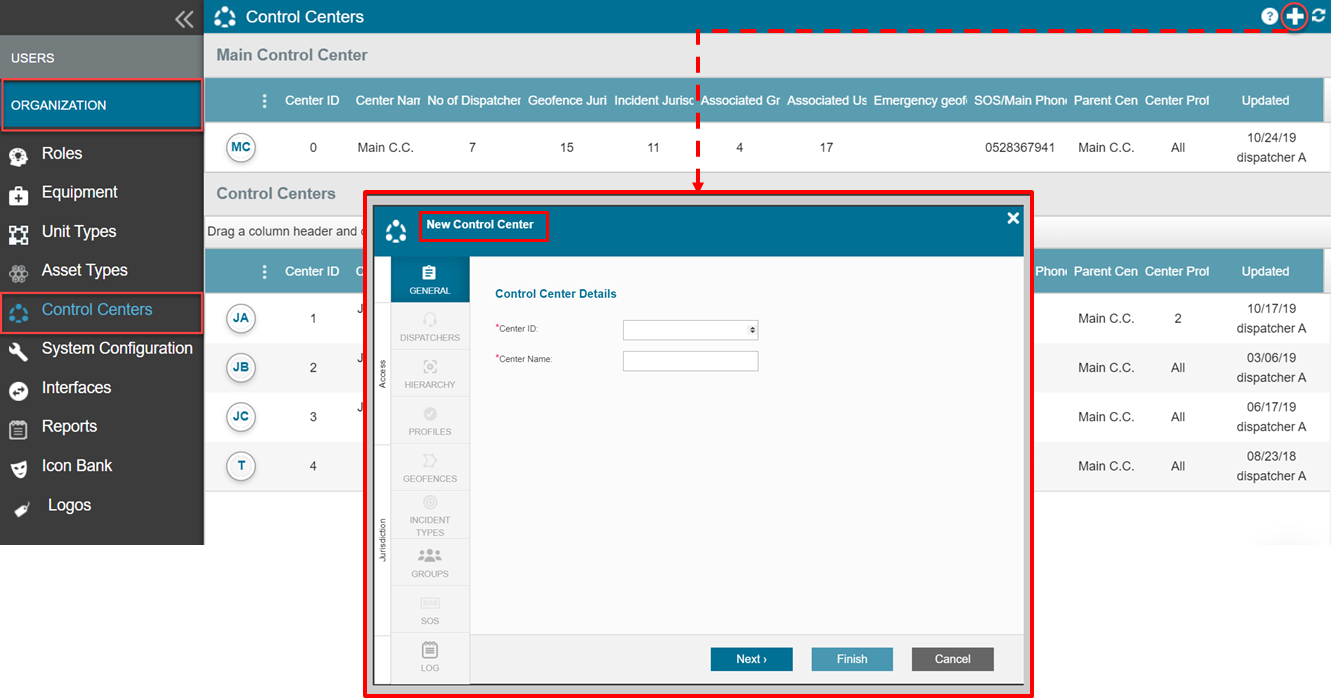
Task: Open the Main Control Center column options menu
Action: [264, 101]
